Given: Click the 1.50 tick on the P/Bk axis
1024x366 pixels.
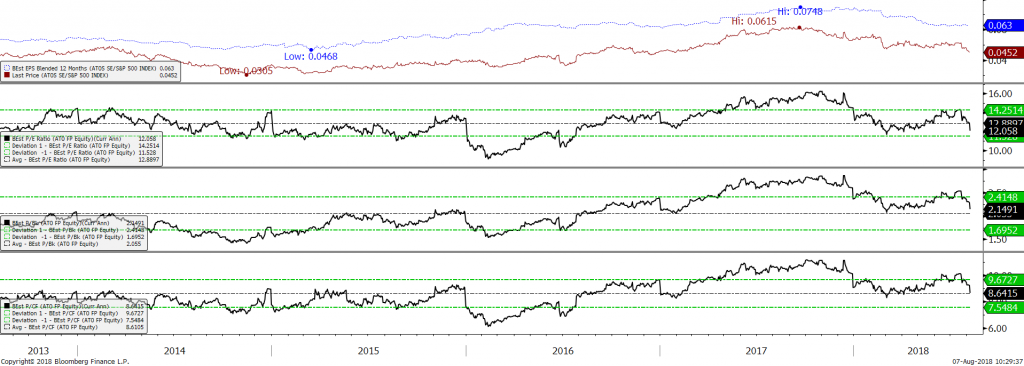Looking at the screenshot, I should [x=998, y=241].
